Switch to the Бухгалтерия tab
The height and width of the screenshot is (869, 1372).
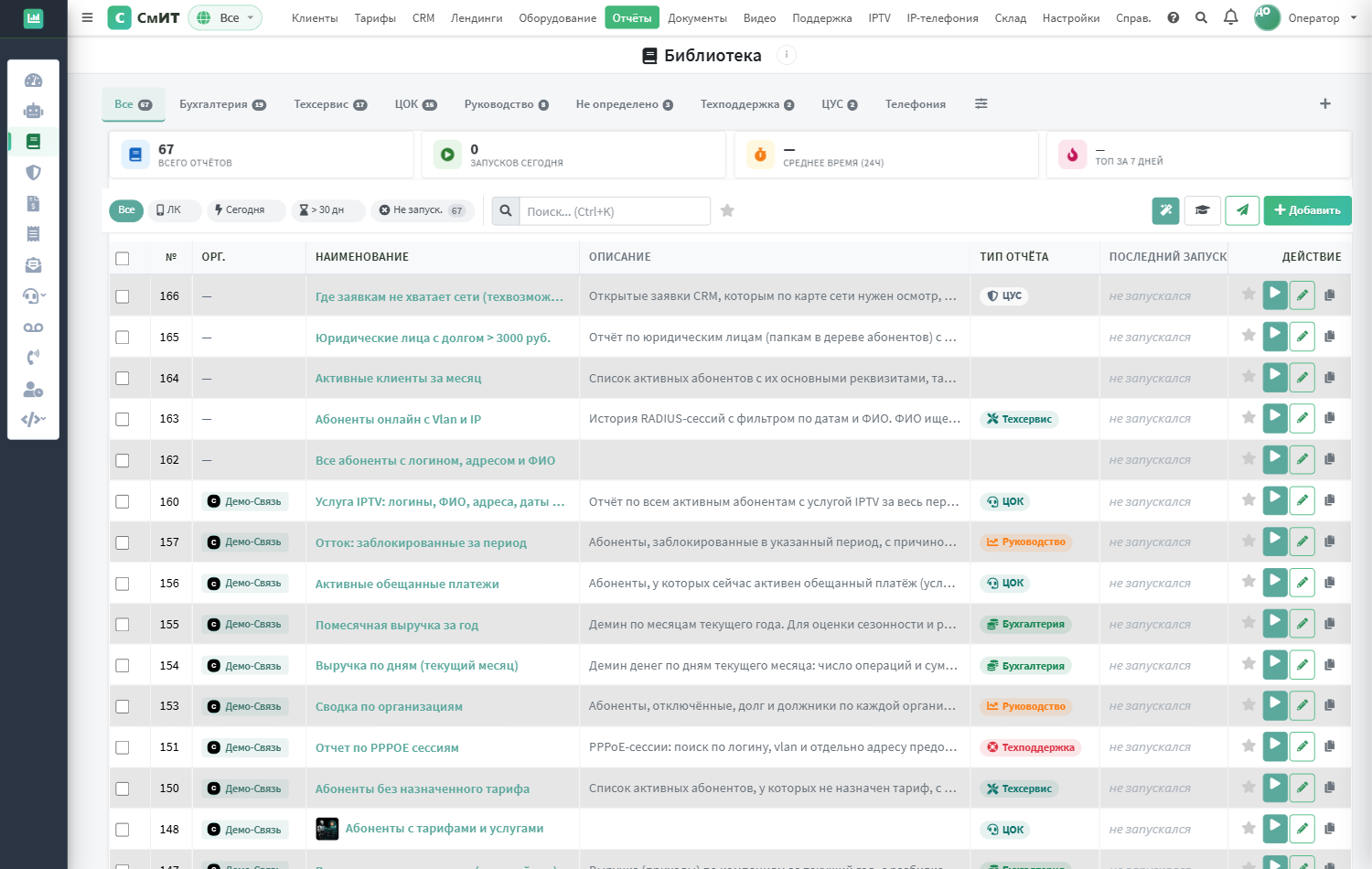click(222, 104)
